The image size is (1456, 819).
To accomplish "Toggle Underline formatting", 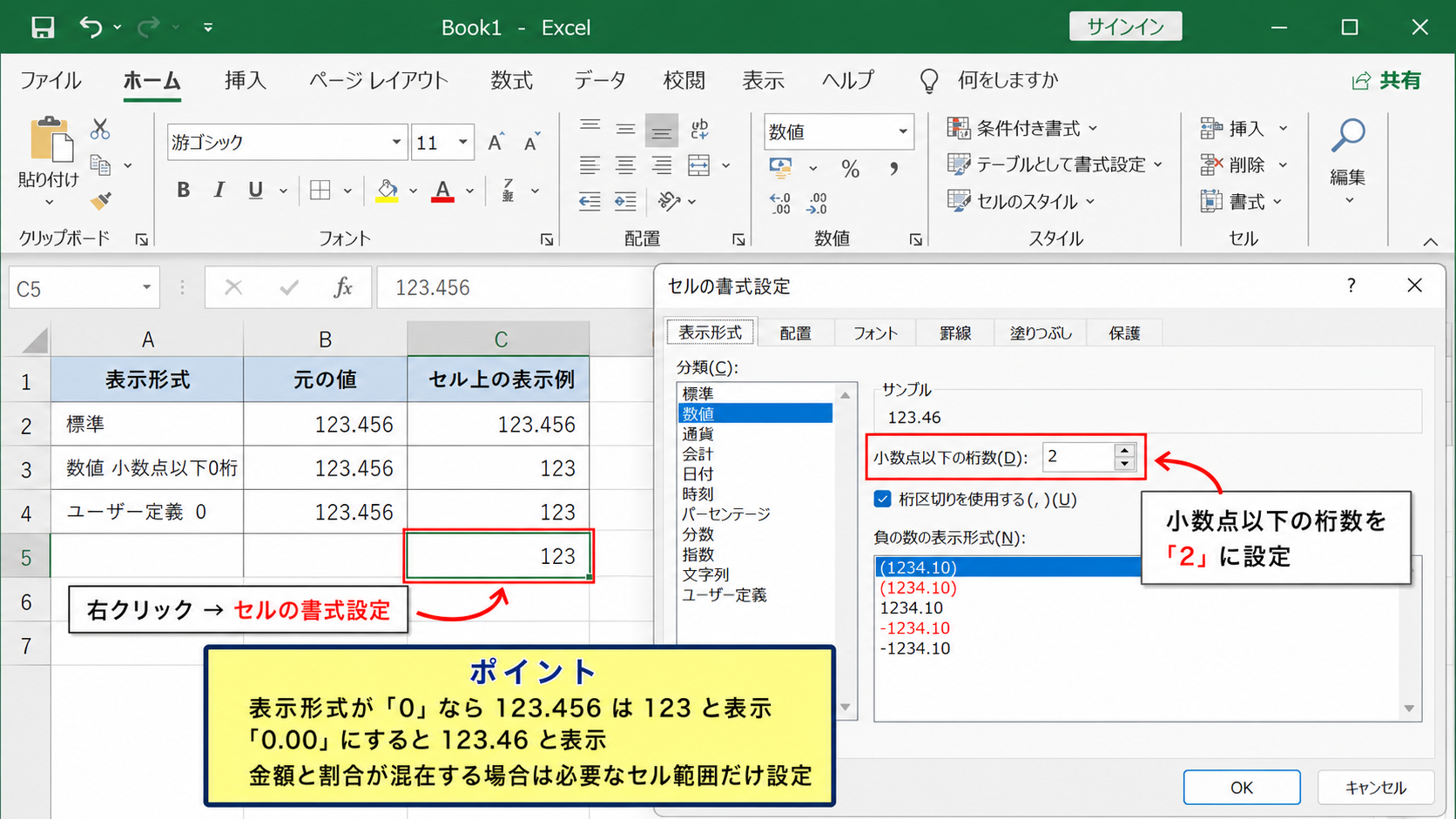I will point(255,191).
